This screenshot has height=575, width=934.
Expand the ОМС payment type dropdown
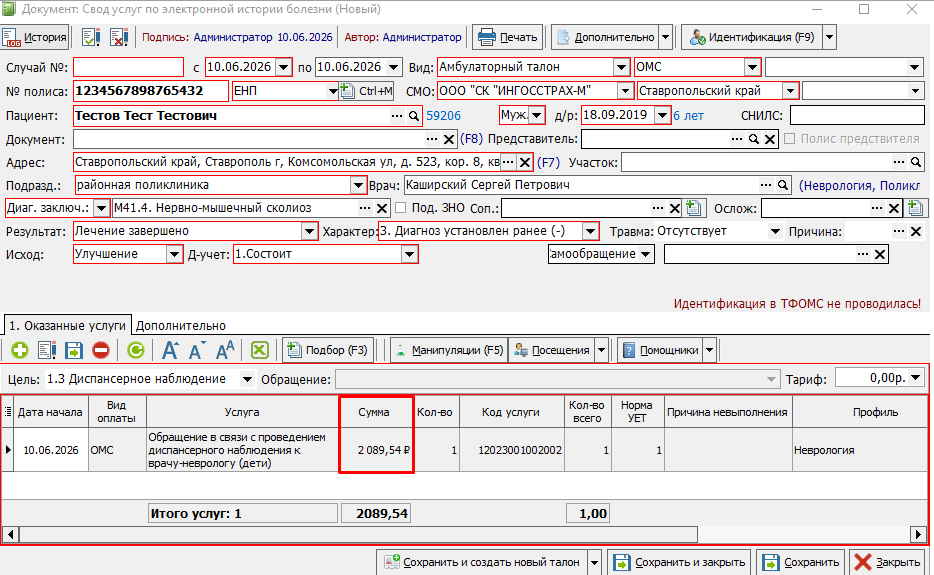[752, 67]
